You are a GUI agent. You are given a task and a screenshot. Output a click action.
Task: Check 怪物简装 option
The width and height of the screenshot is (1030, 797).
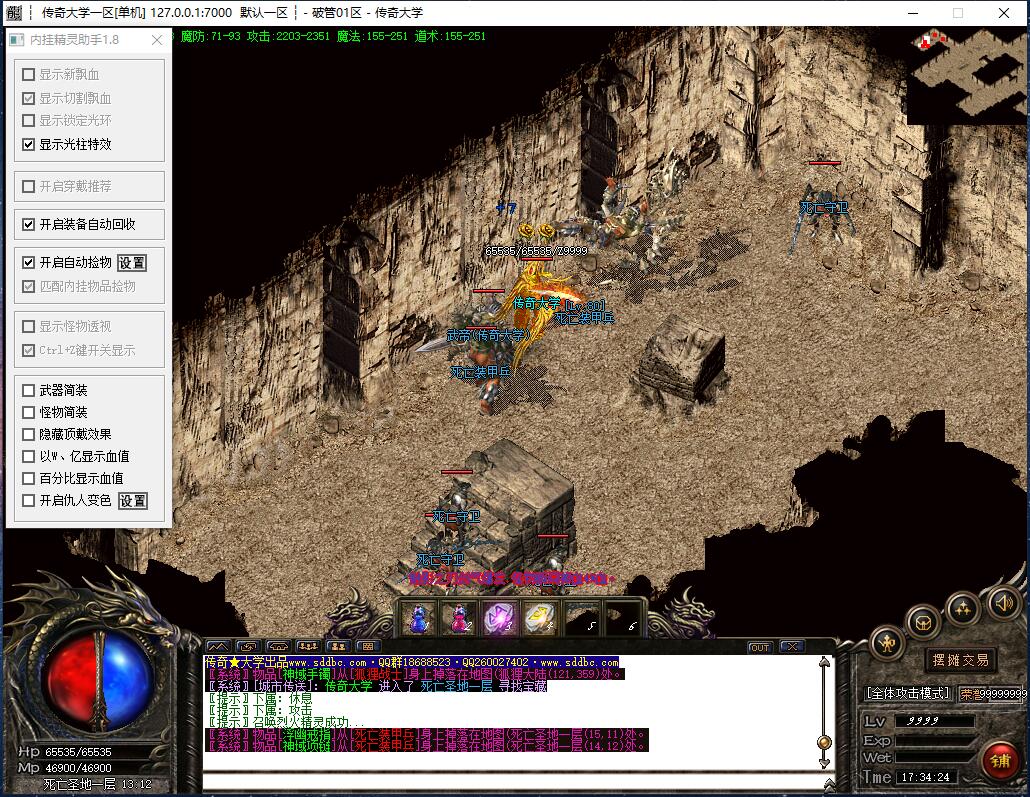coord(28,413)
